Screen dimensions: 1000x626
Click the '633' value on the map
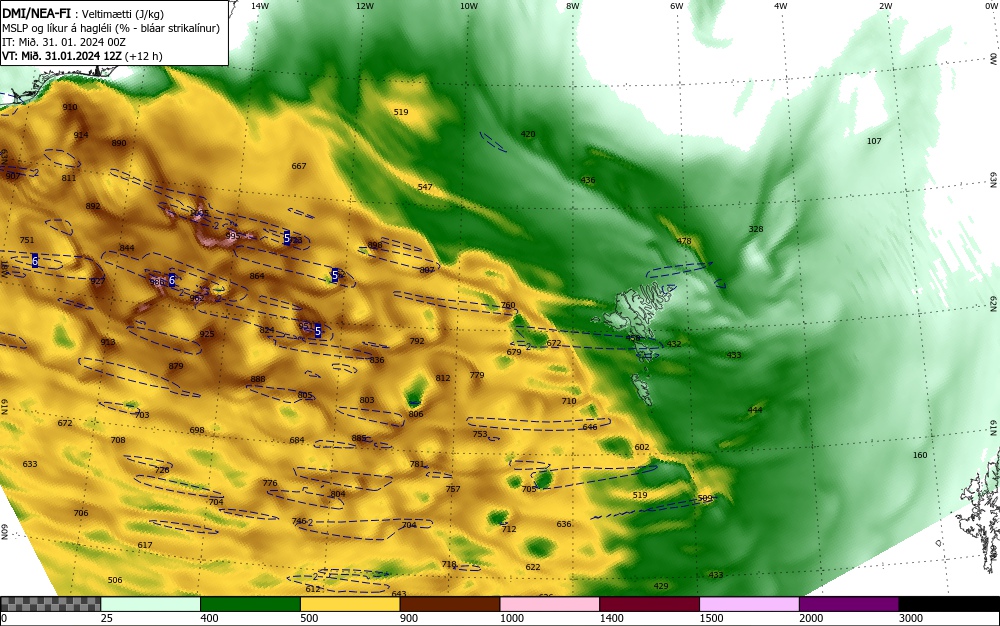(x=30, y=464)
